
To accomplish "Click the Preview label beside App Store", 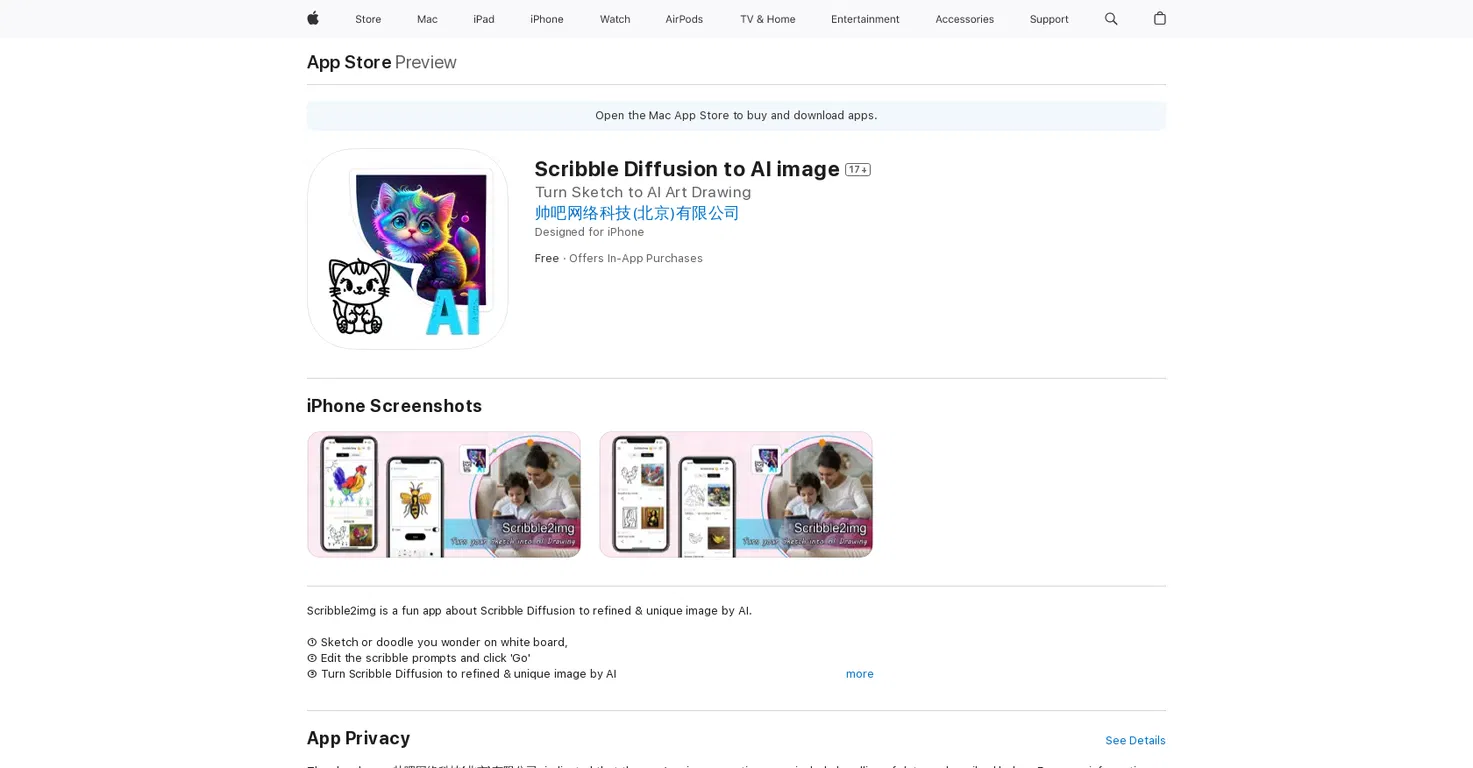I will (426, 62).
